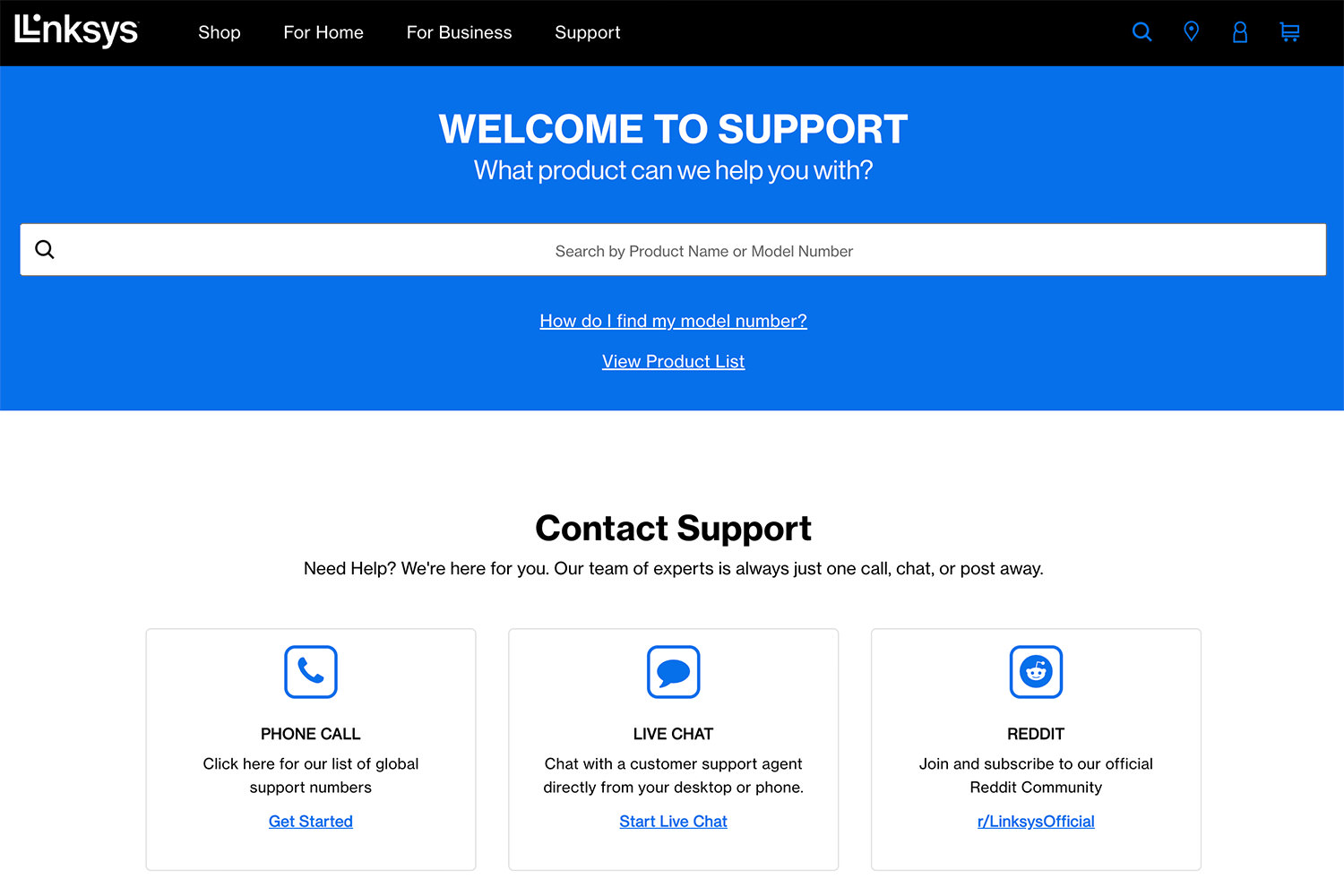The width and height of the screenshot is (1344, 896).
Task: Click 'Join and subscribe to our official' text
Action: 1036,763
